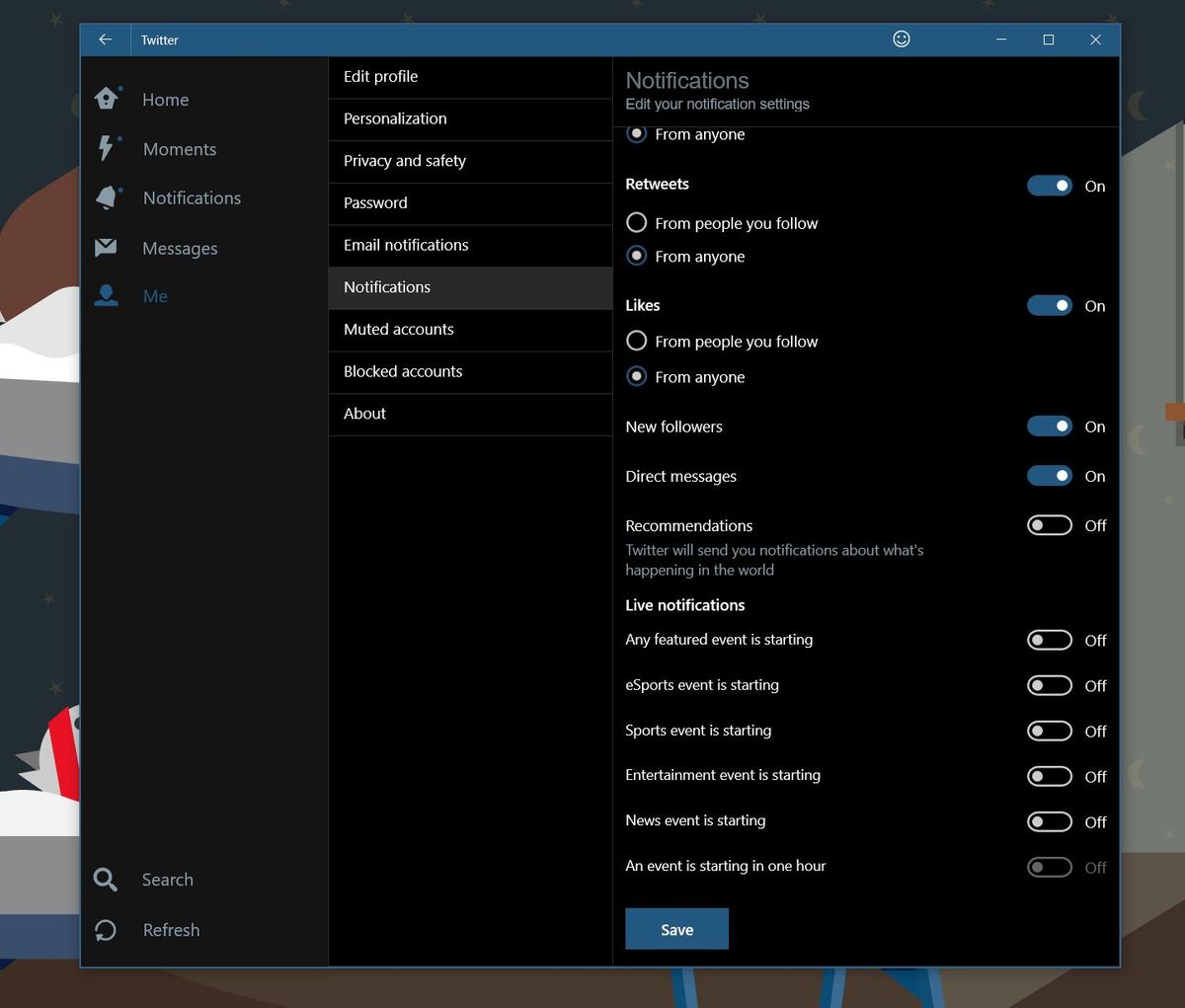Go back with the title bar arrow
The height and width of the screenshot is (1008, 1185).
[106, 39]
